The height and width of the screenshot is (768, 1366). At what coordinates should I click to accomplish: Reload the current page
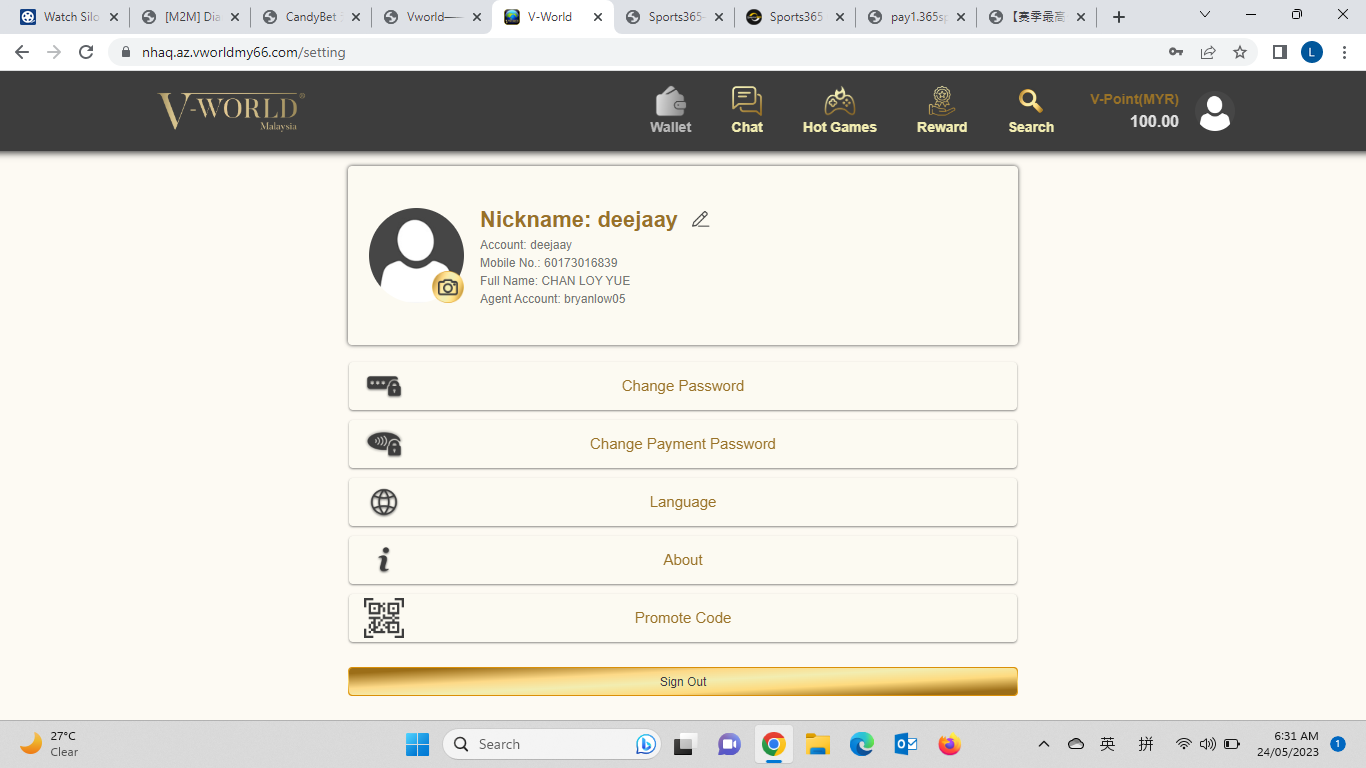coord(86,52)
